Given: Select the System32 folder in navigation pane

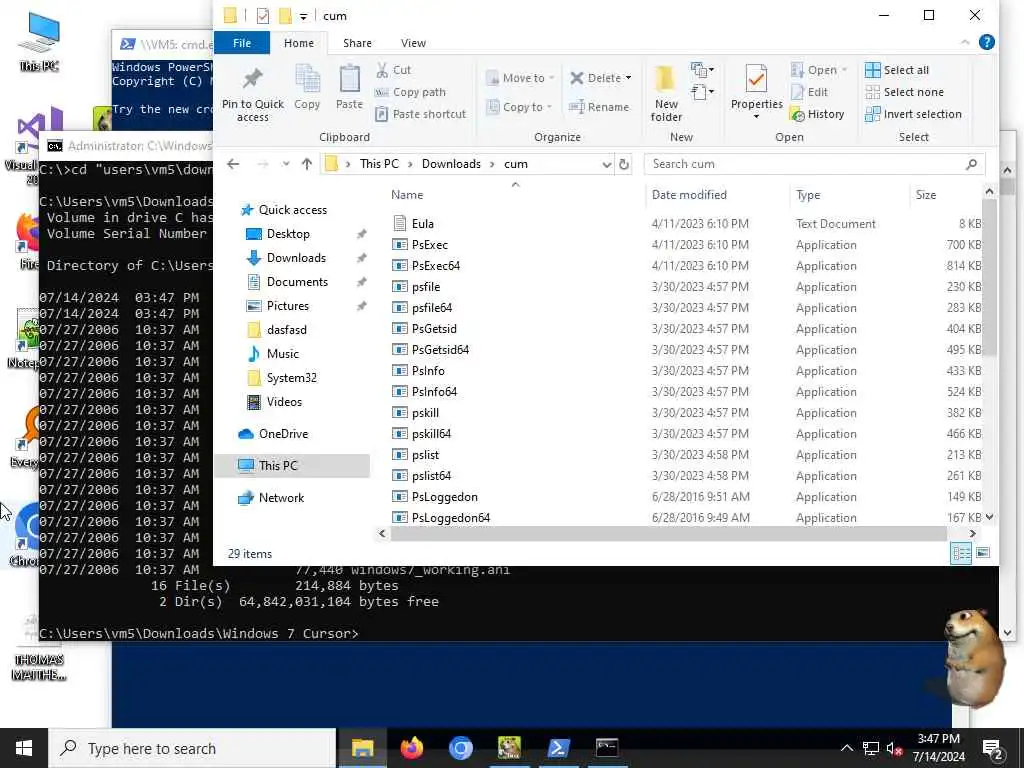Looking at the screenshot, I should pos(291,378).
